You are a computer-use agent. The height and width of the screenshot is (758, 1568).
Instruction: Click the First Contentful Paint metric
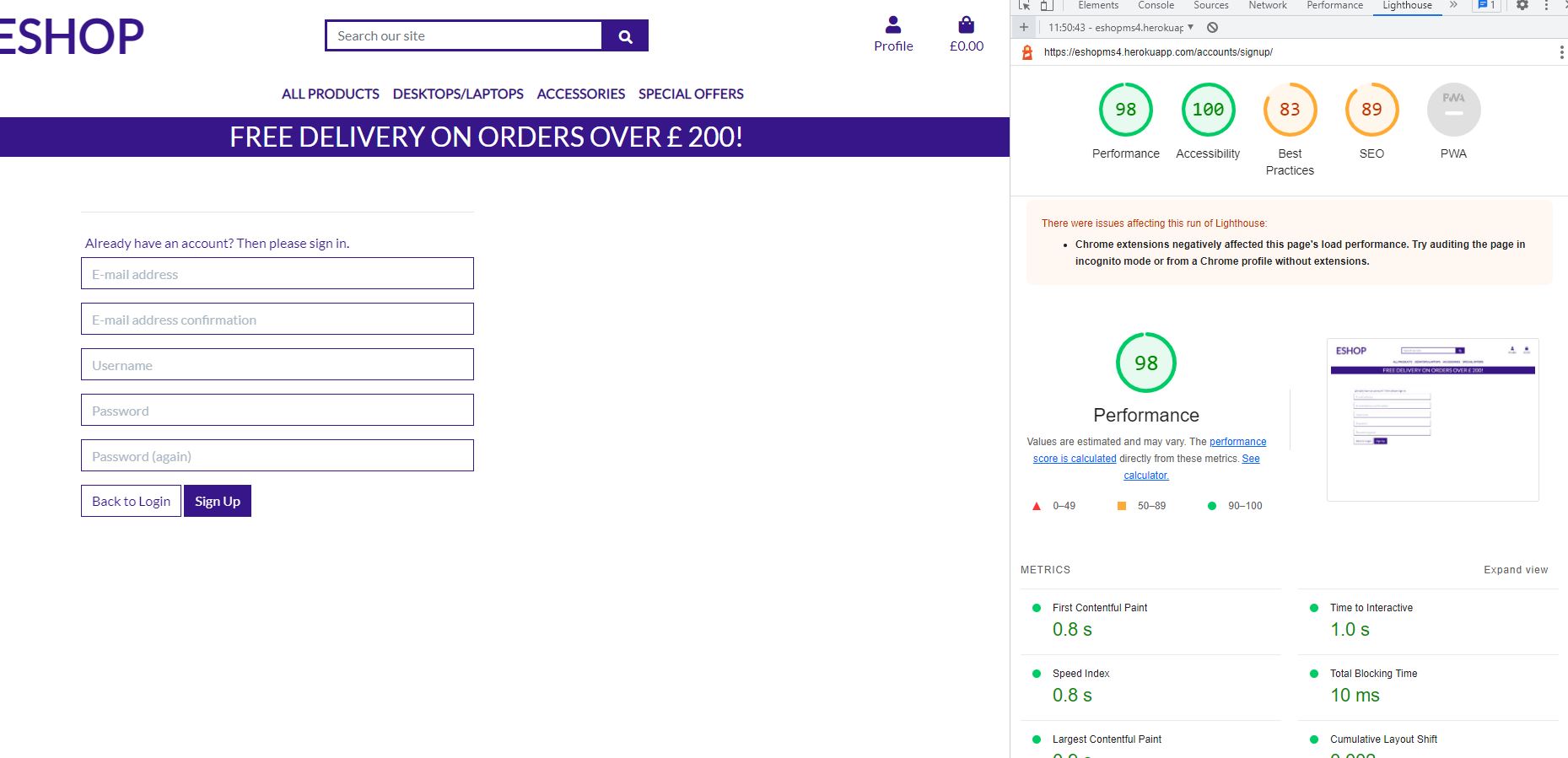click(1150, 621)
